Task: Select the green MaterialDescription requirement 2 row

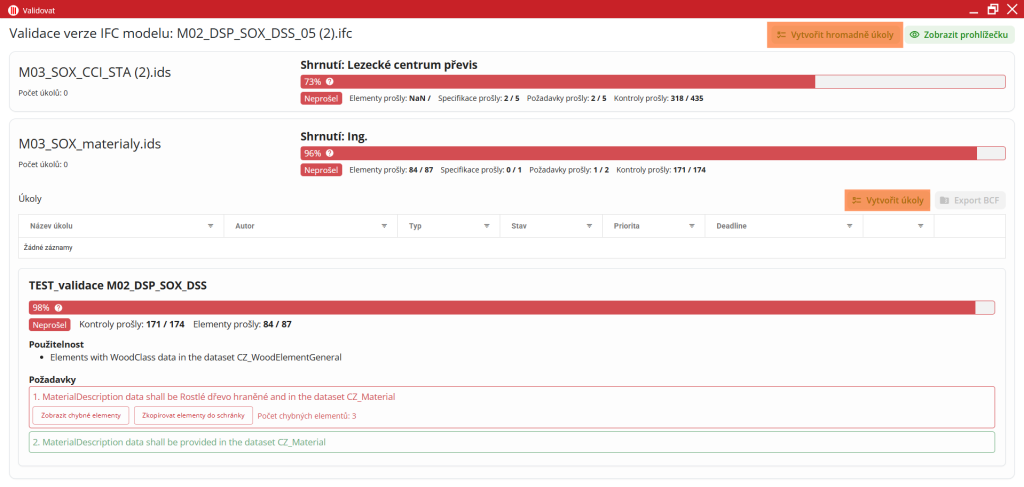Action: (x=511, y=442)
